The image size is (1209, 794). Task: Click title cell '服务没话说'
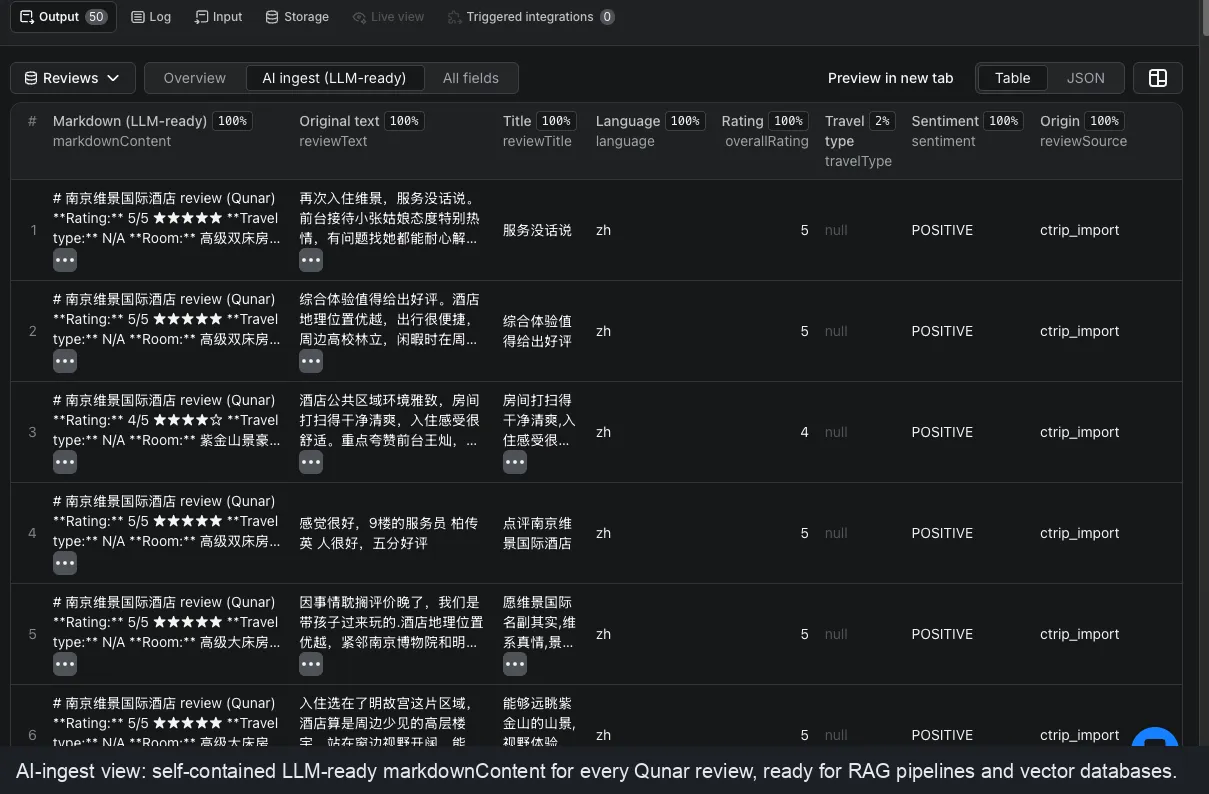[x=537, y=230]
